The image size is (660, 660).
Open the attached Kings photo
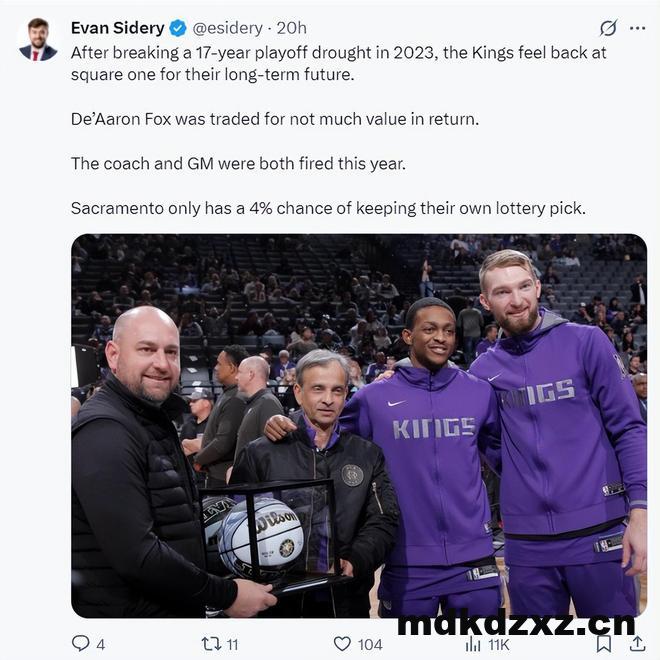359,426
